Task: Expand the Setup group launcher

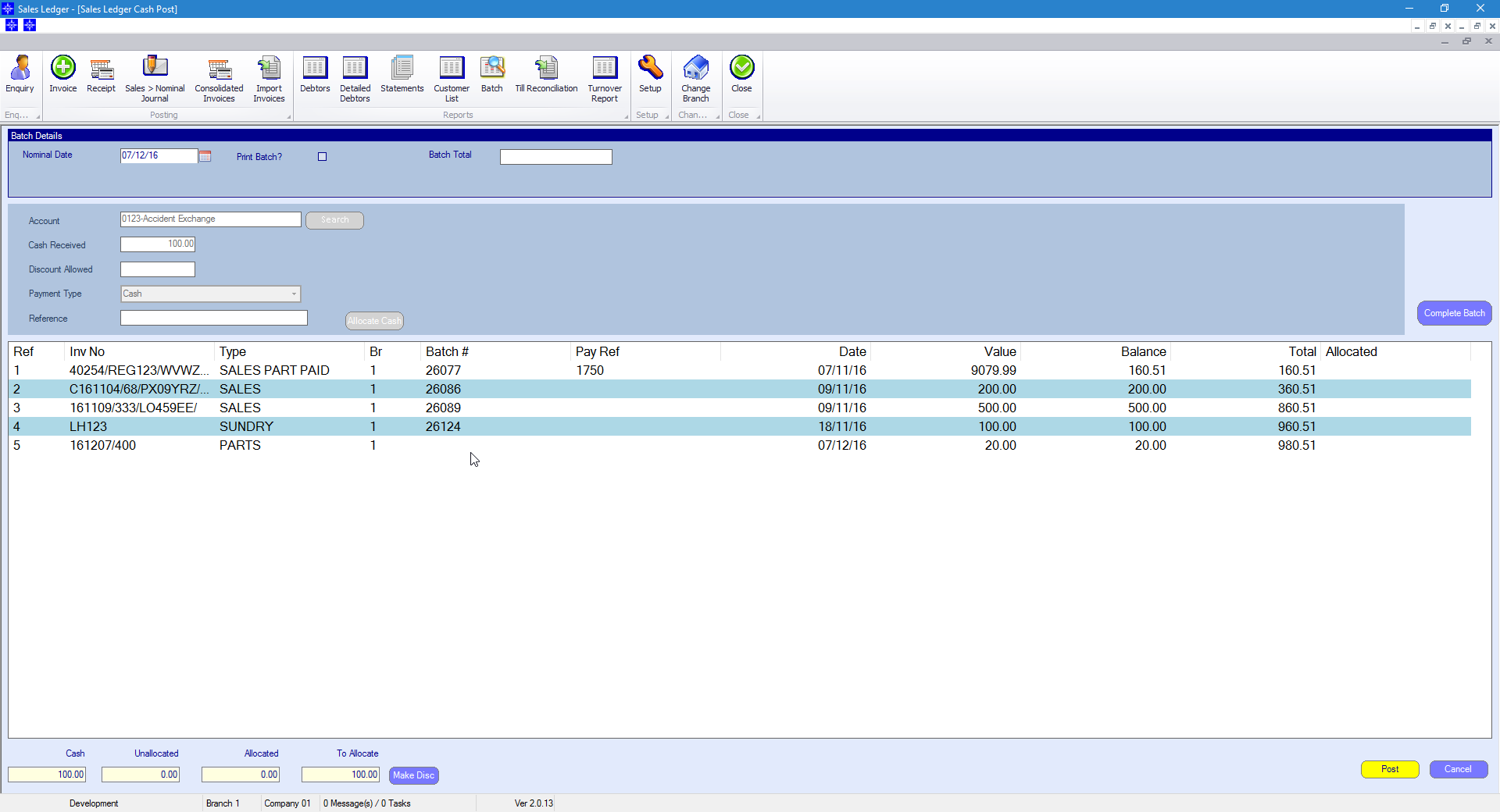Action: pos(667,117)
